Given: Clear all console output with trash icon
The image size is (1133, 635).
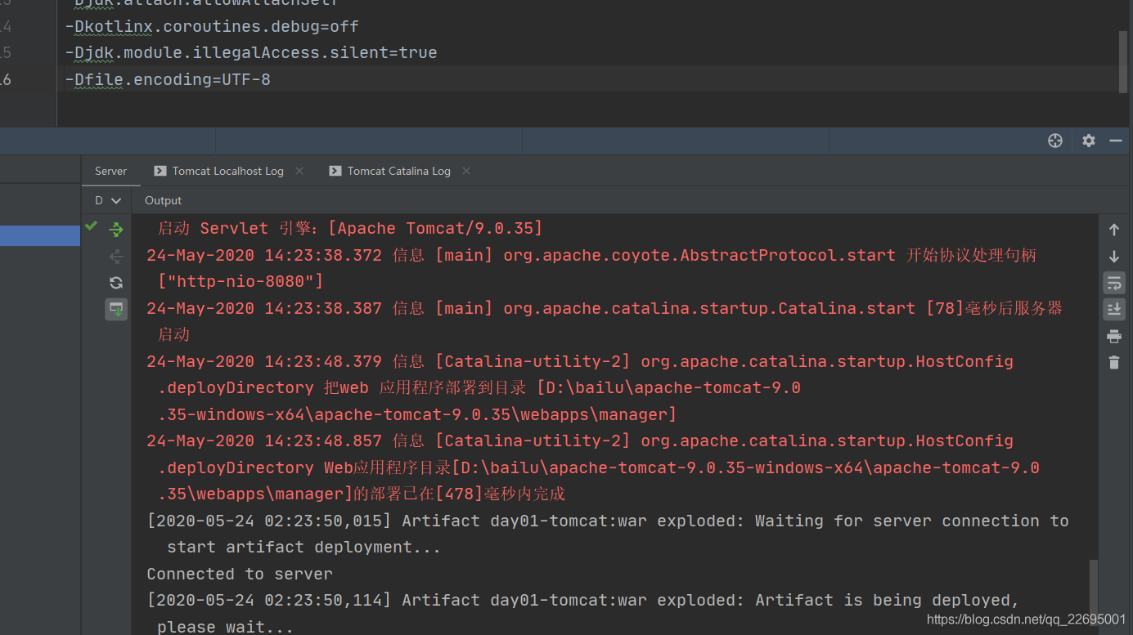Looking at the screenshot, I should click(1113, 363).
